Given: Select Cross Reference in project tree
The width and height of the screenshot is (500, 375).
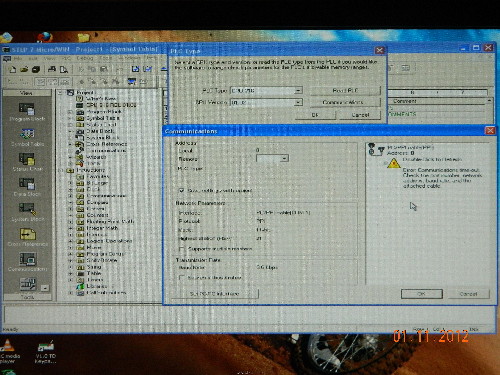Looking at the screenshot, I should [106, 144].
